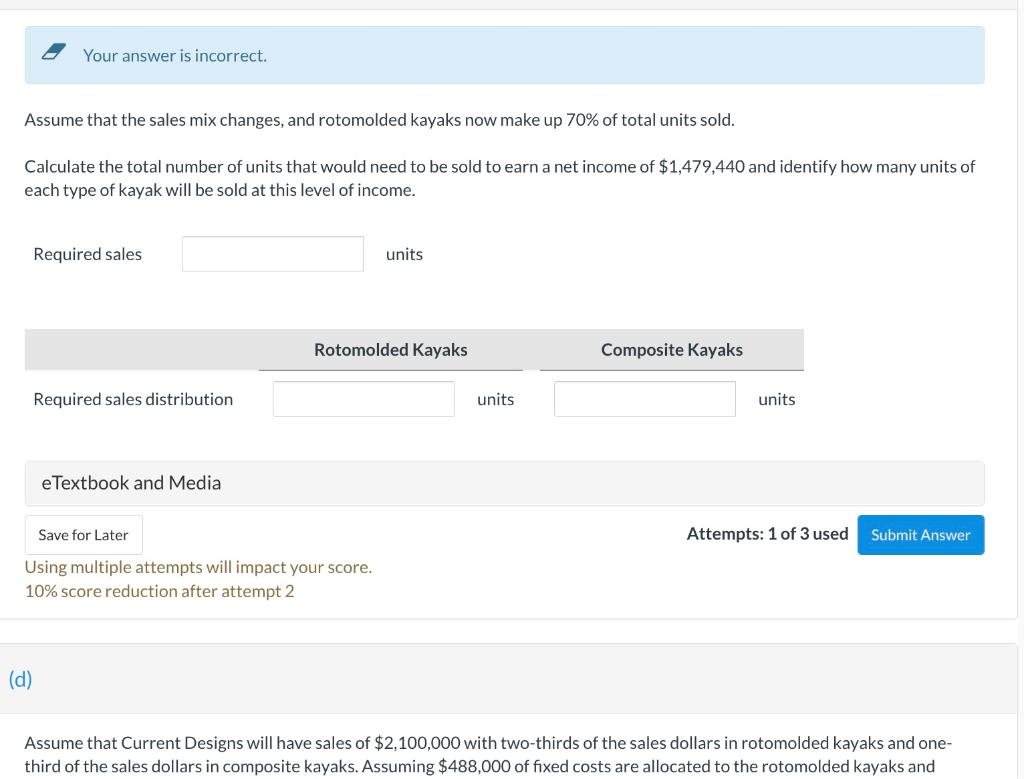Click the Submit Answer button
Screen dimensions: 1024x779
[920, 535]
